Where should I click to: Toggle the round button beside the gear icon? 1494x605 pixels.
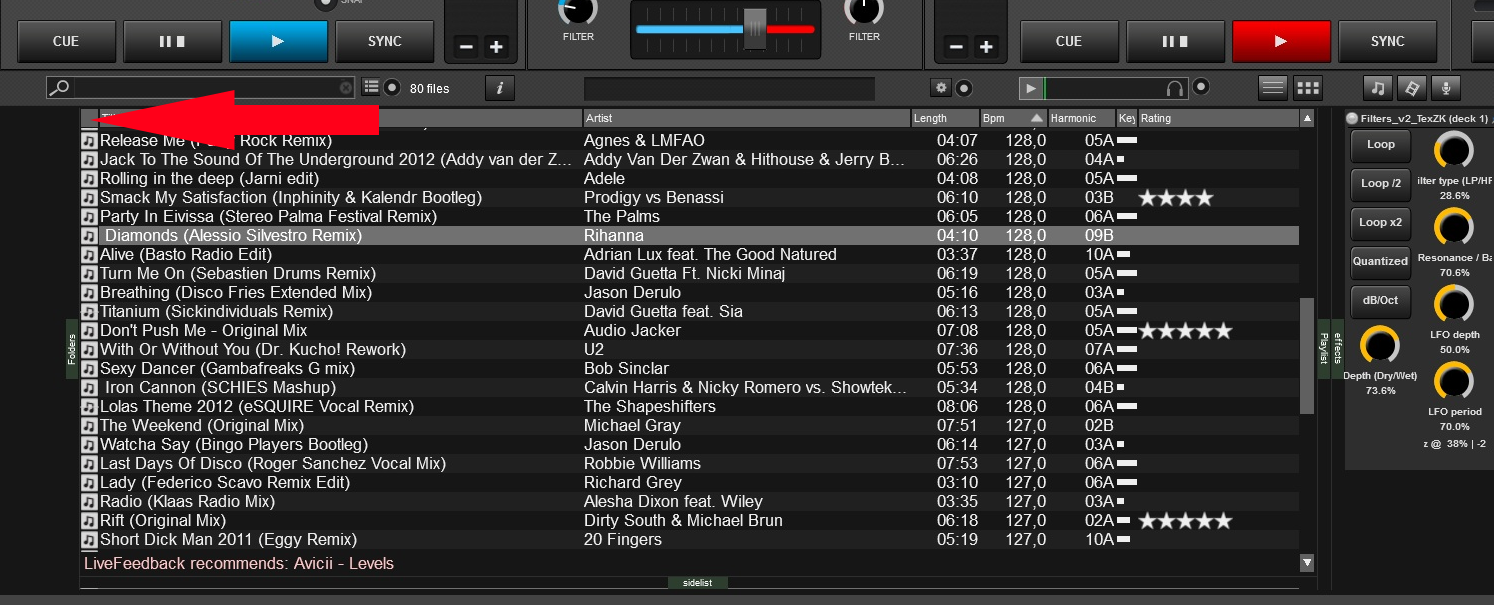pyautogui.click(x=964, y=88)
